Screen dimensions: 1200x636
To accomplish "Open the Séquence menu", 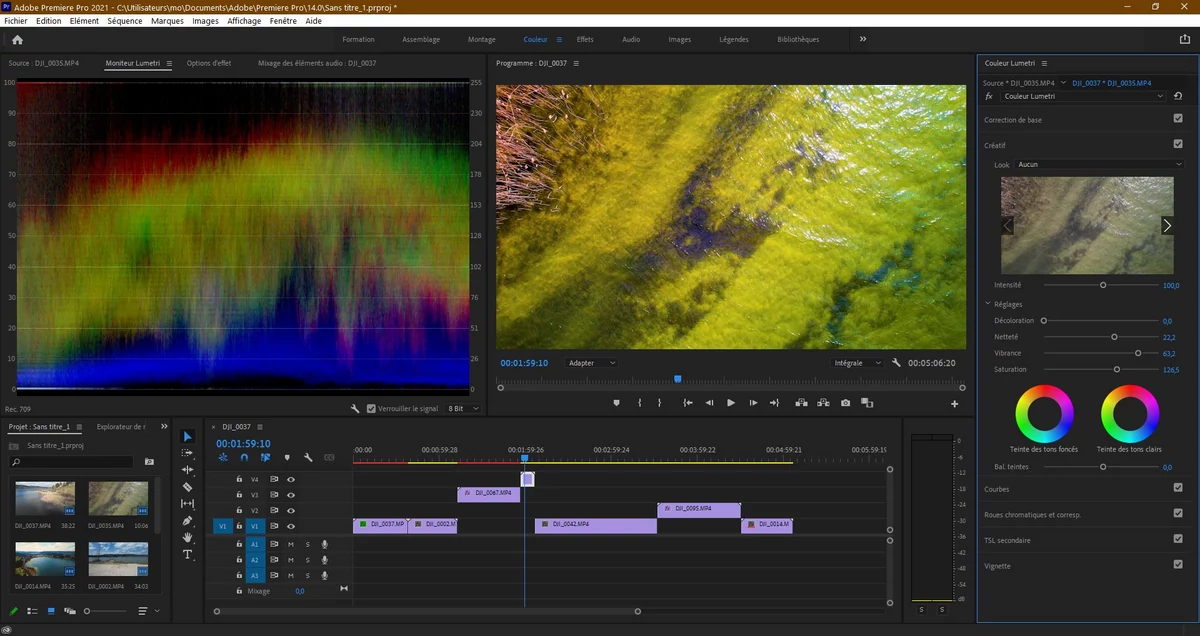I will click(x=125, y=21).
